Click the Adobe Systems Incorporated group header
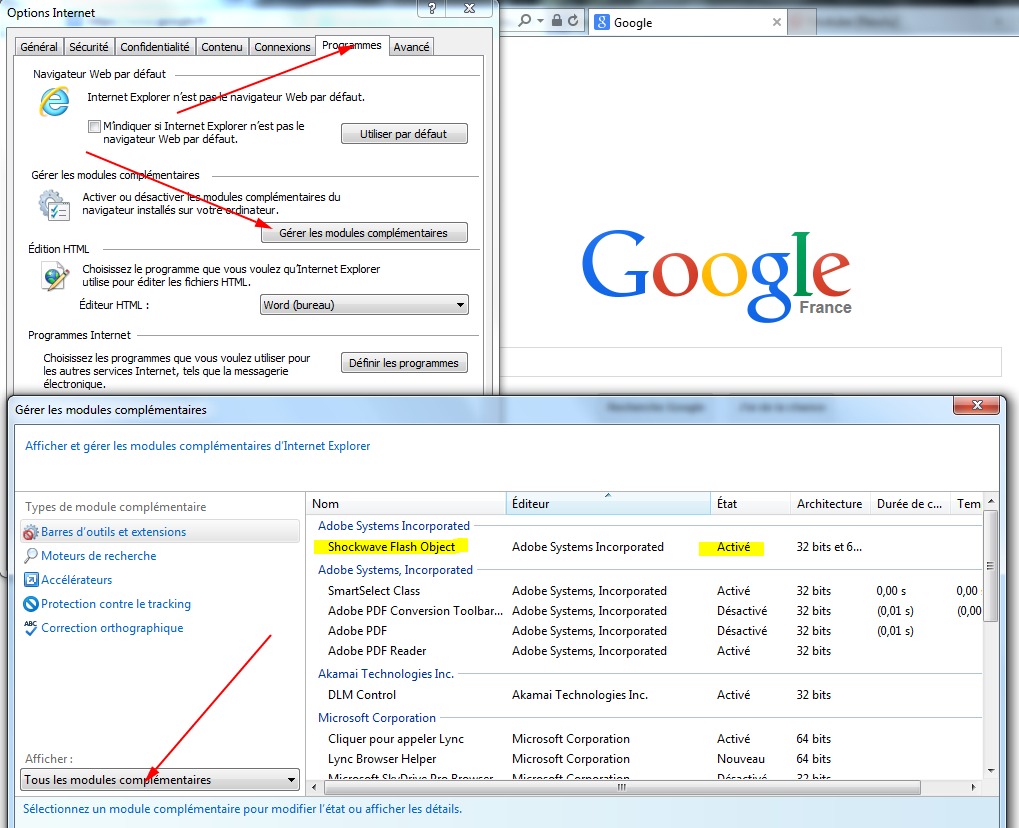The image size is (1019, 828). [x=394, y=526]
